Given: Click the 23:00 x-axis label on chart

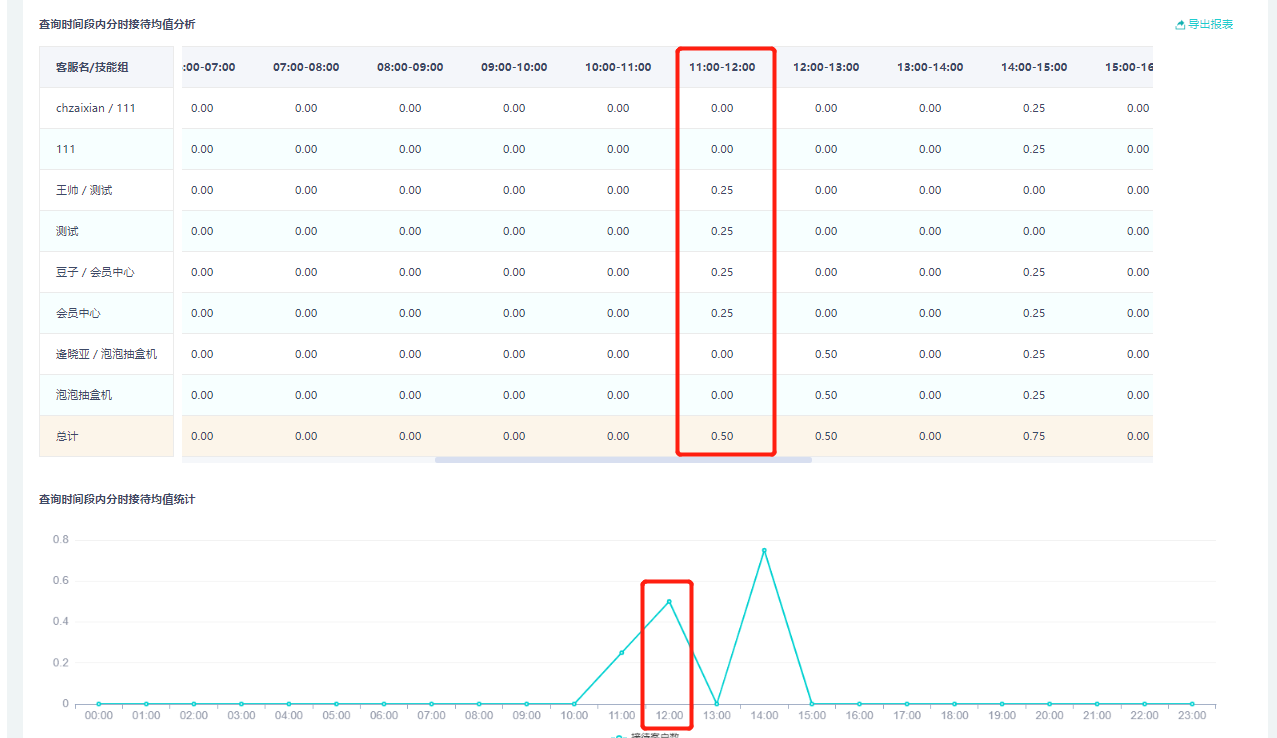Looking at the screenshot, I should [1192, 716].
